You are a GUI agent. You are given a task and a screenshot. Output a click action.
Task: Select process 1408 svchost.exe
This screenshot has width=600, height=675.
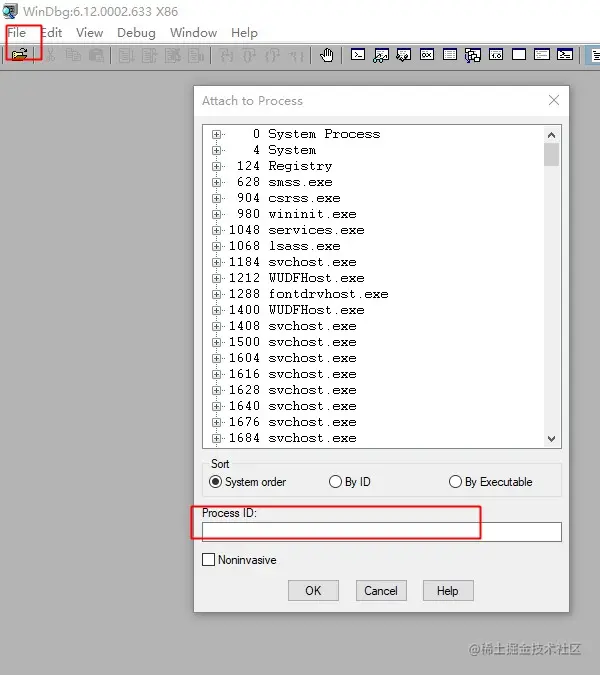[293, 326]
